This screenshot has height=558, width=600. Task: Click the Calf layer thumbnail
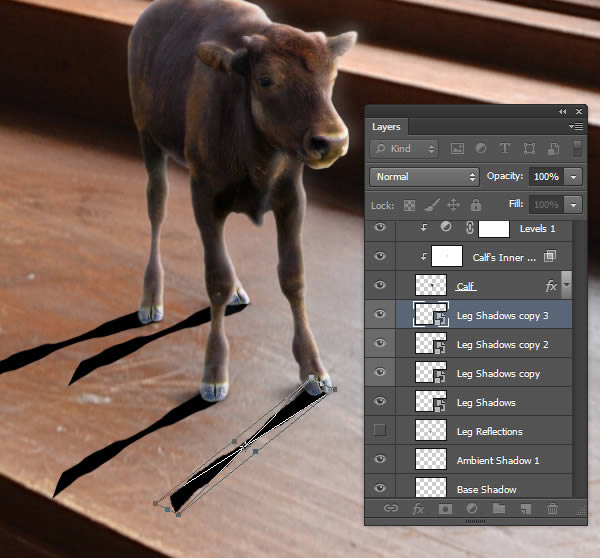[x=431, y=285]
